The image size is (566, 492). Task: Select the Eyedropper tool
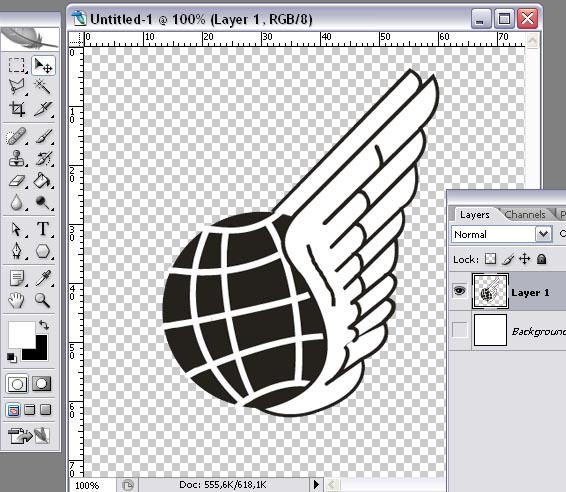click(x=43, y=278)
